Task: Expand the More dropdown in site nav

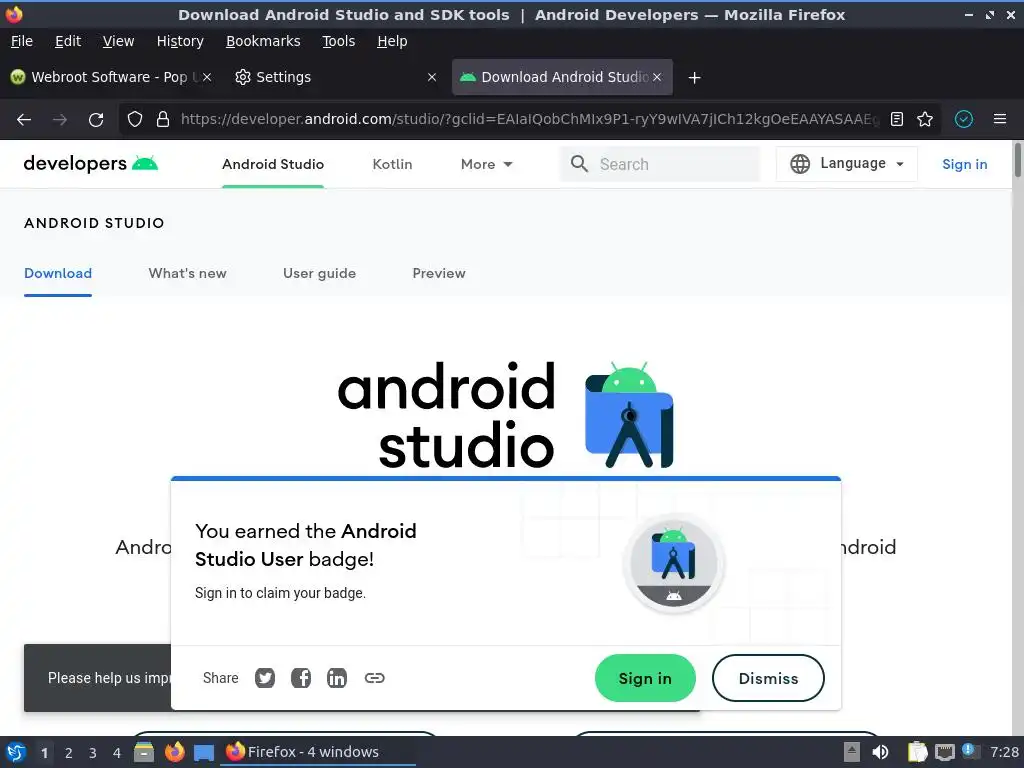Action: point(487,165)
